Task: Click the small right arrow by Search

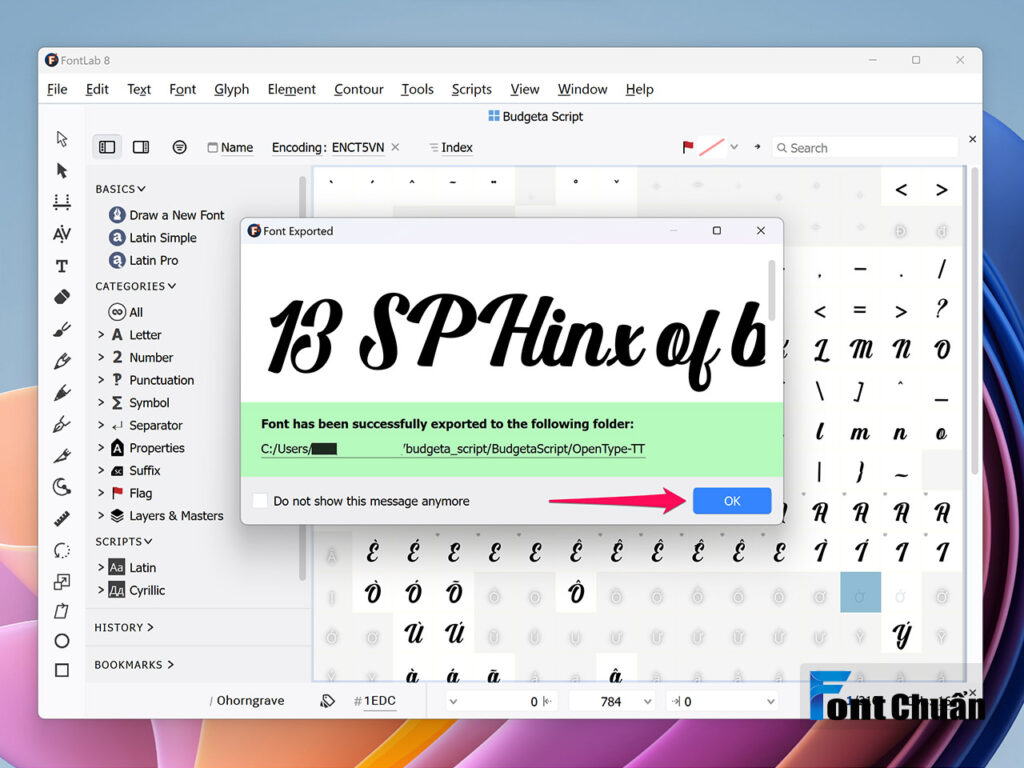Action: click(758, 148)
